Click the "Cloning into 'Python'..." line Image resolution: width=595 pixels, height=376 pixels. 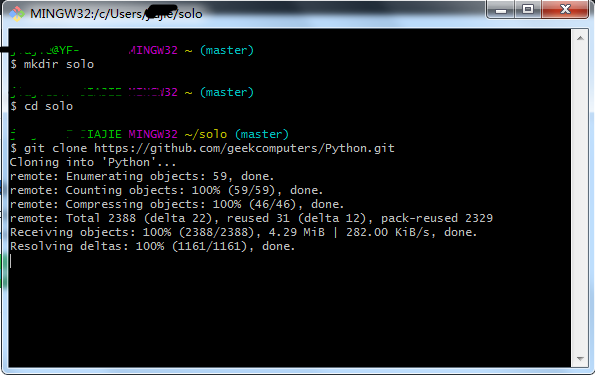point(93,162)
